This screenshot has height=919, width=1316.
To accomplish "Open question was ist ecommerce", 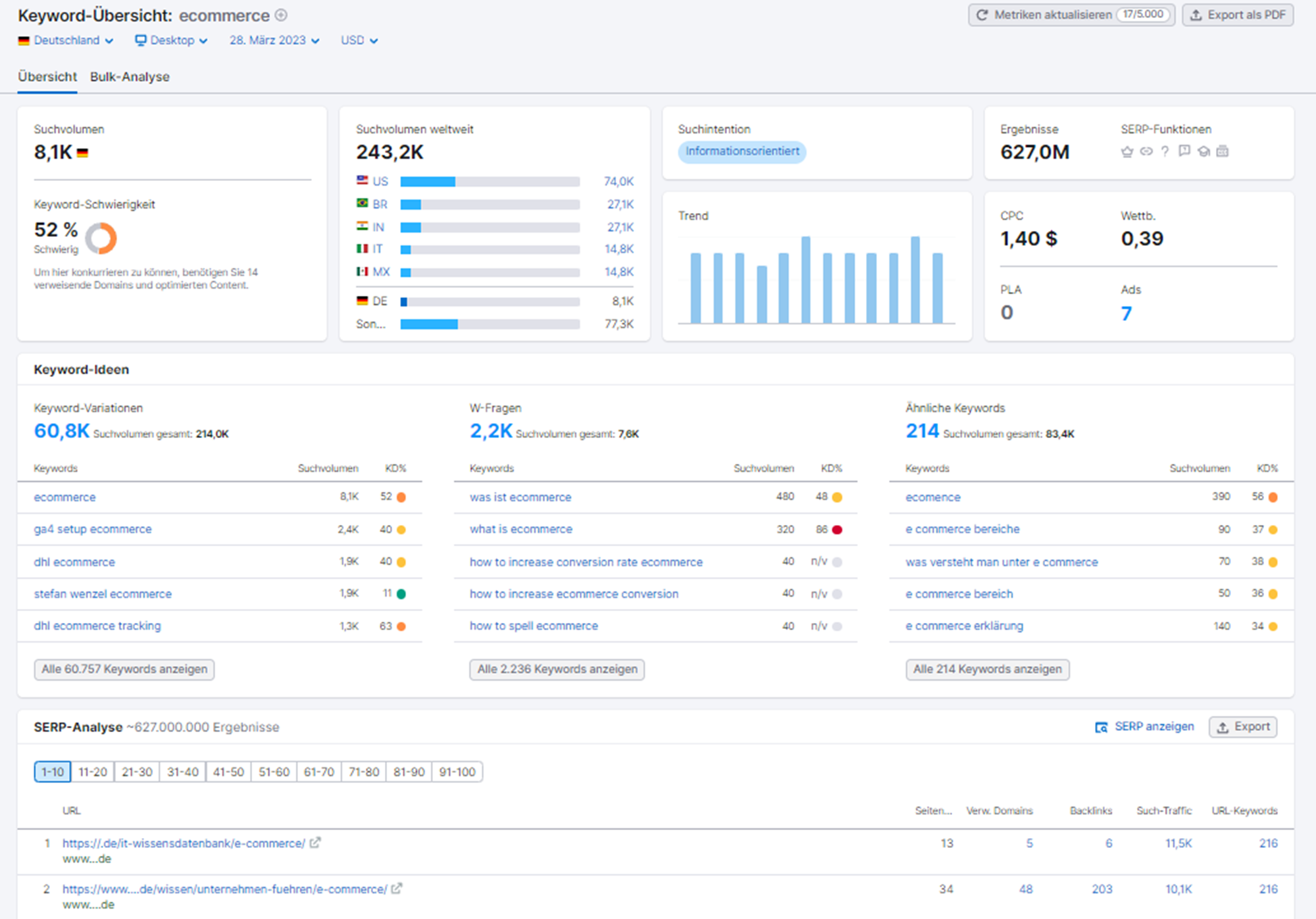I will pyautogui.click(x=520, y=497).
